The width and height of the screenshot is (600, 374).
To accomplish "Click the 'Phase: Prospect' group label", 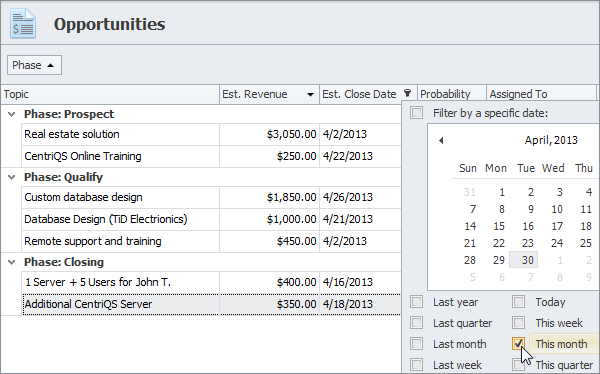I will (x=69, y=114).
